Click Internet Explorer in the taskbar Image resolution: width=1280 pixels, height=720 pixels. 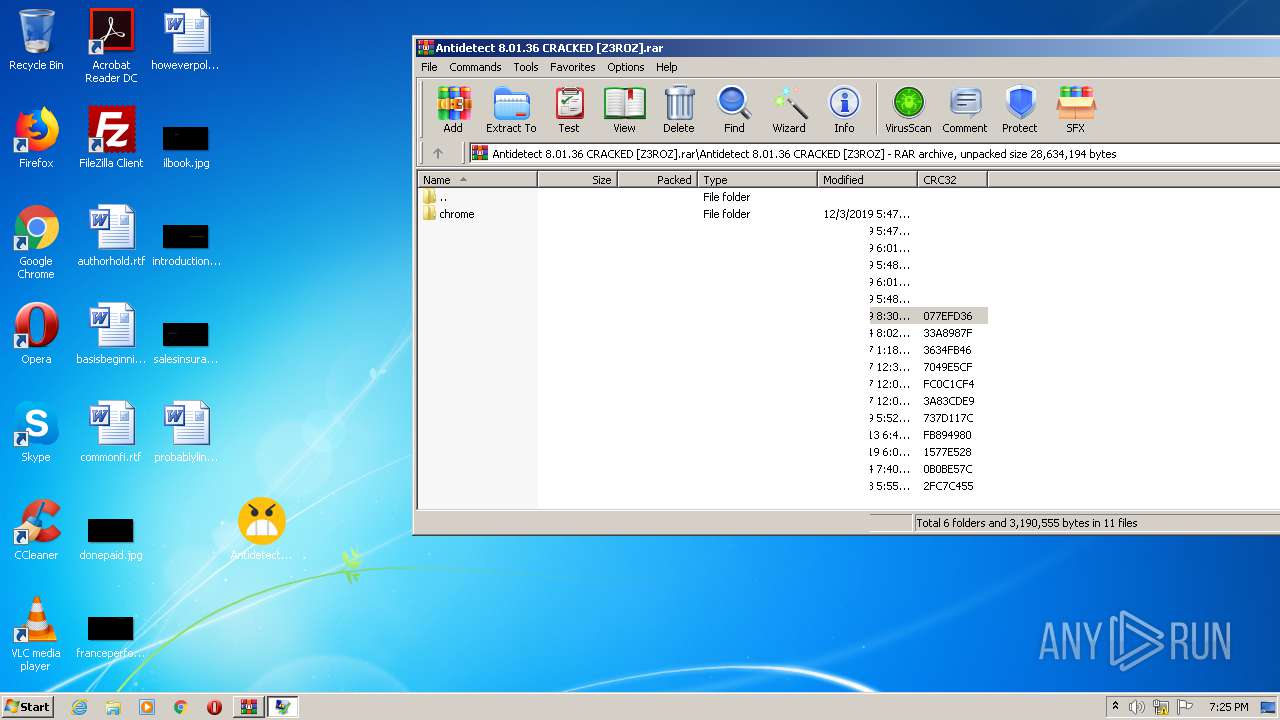click(x=79, y=707)
